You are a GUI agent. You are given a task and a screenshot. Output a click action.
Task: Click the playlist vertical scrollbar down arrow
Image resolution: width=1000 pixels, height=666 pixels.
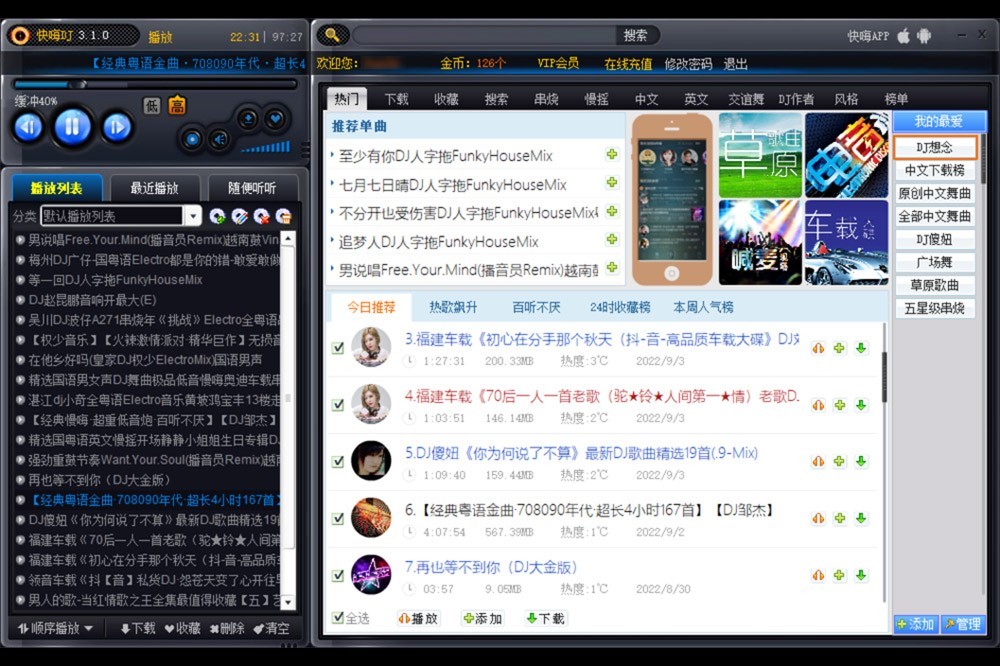coord(288,602)
